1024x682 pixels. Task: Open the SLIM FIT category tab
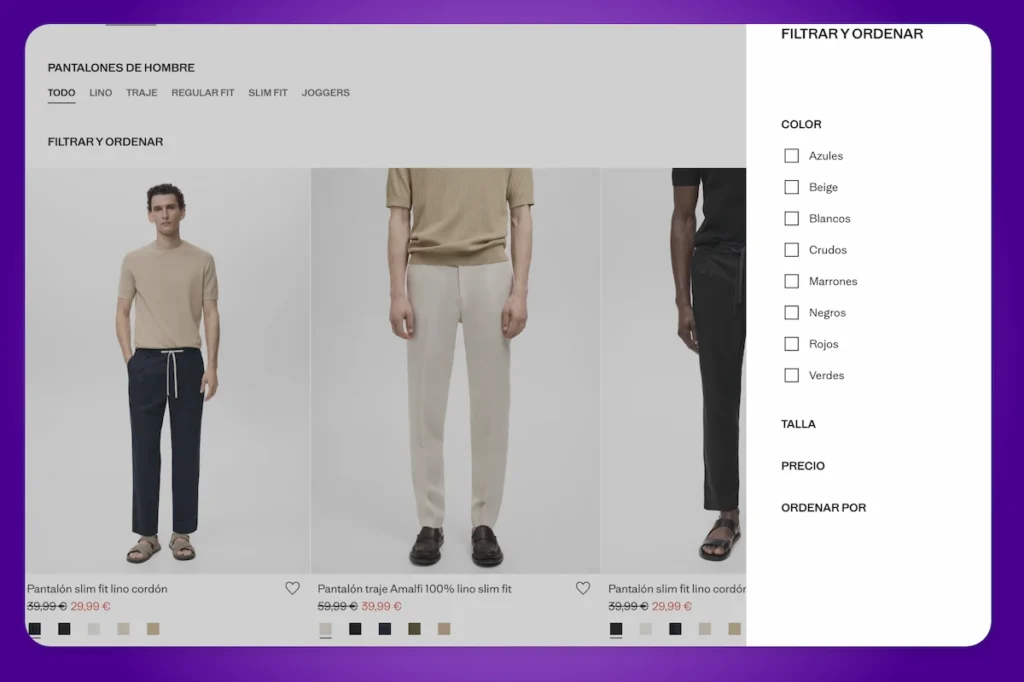point(267,92)
